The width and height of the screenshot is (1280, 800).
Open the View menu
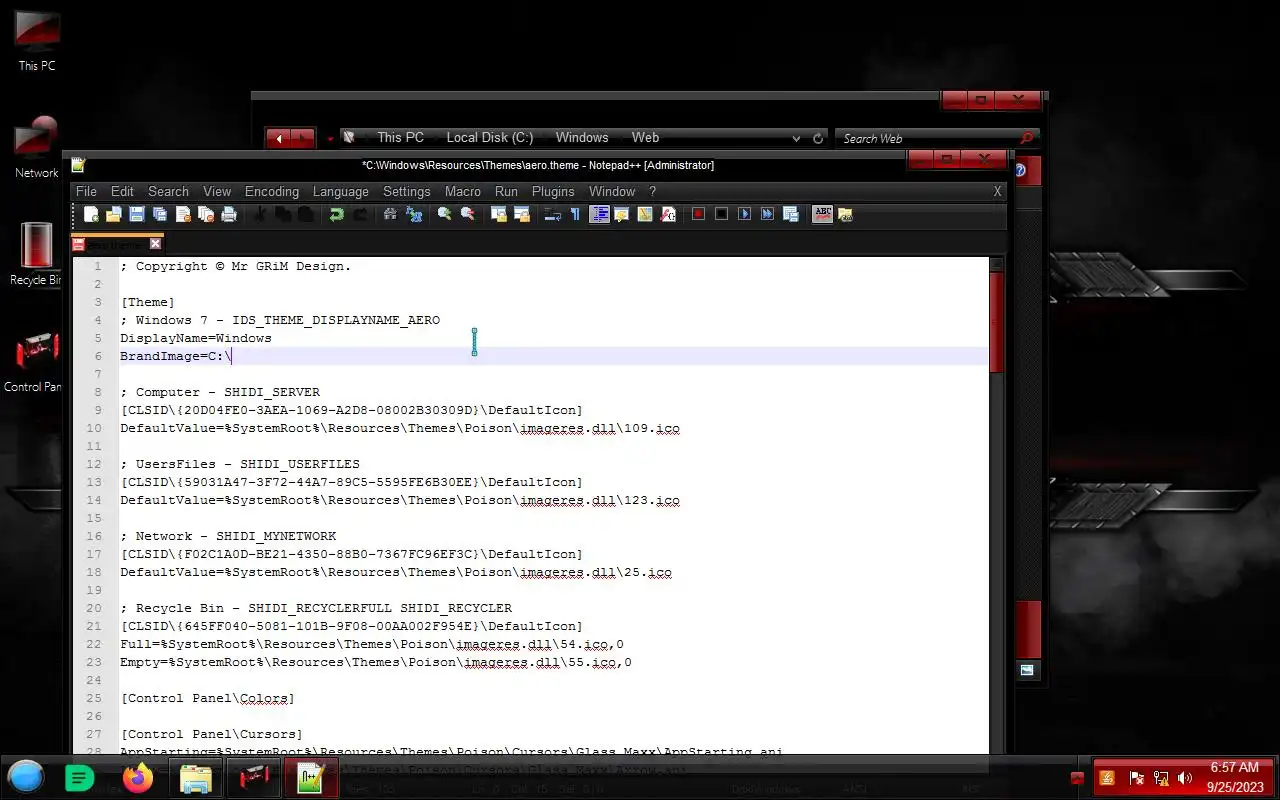point(217,191)
